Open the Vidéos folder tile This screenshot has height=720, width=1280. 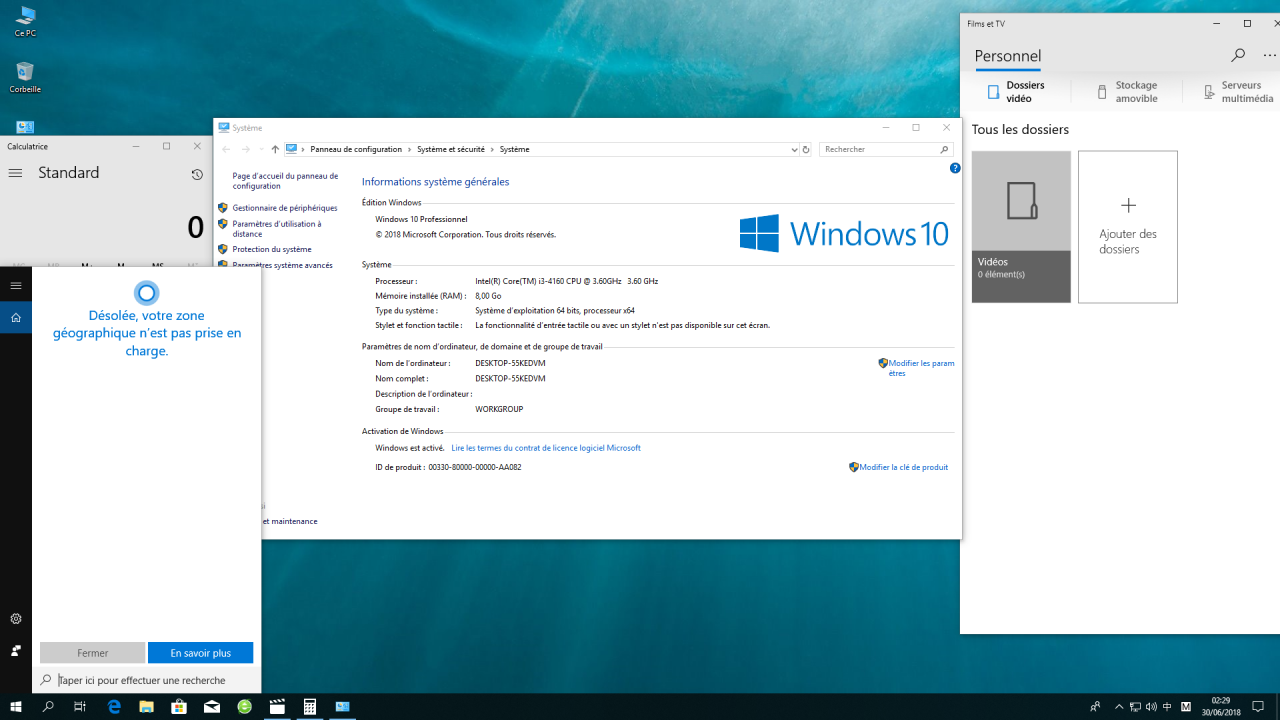[x=1021, y=227]
